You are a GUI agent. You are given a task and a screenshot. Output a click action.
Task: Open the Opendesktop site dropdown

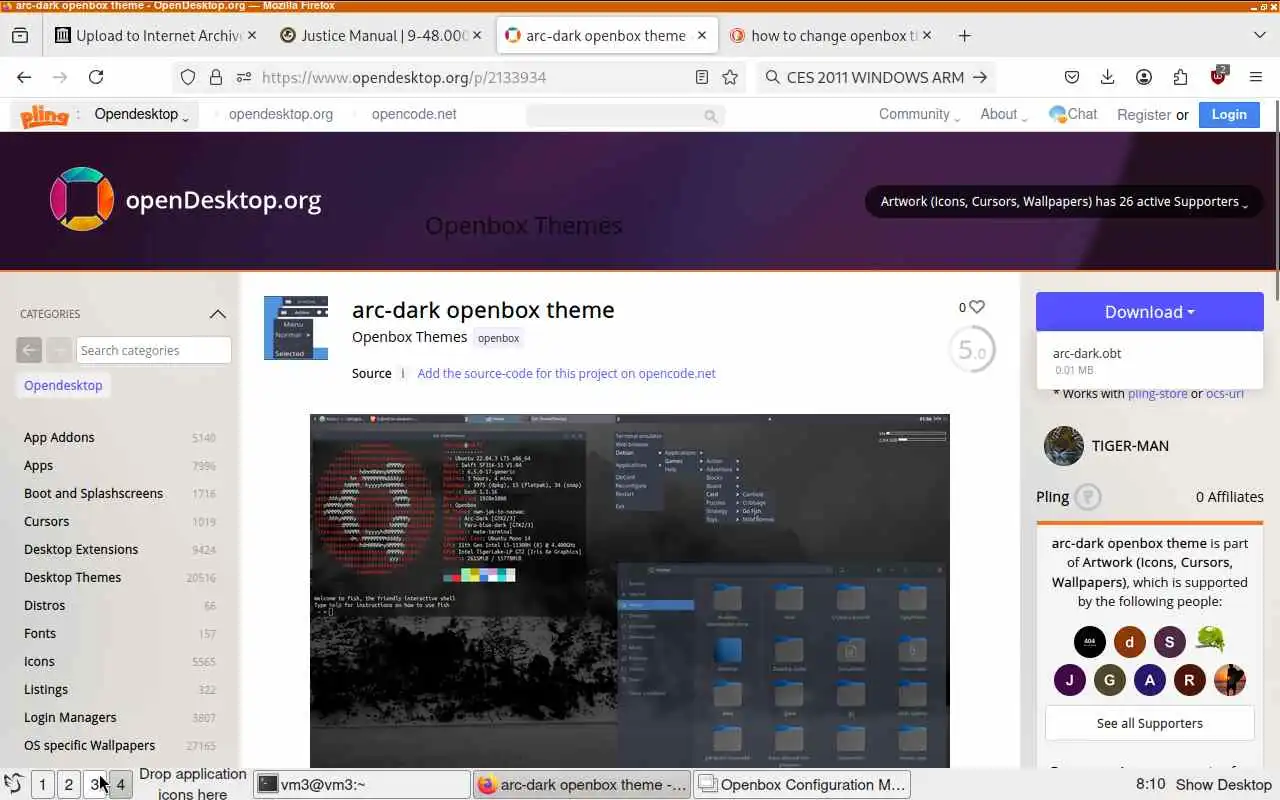141,114
